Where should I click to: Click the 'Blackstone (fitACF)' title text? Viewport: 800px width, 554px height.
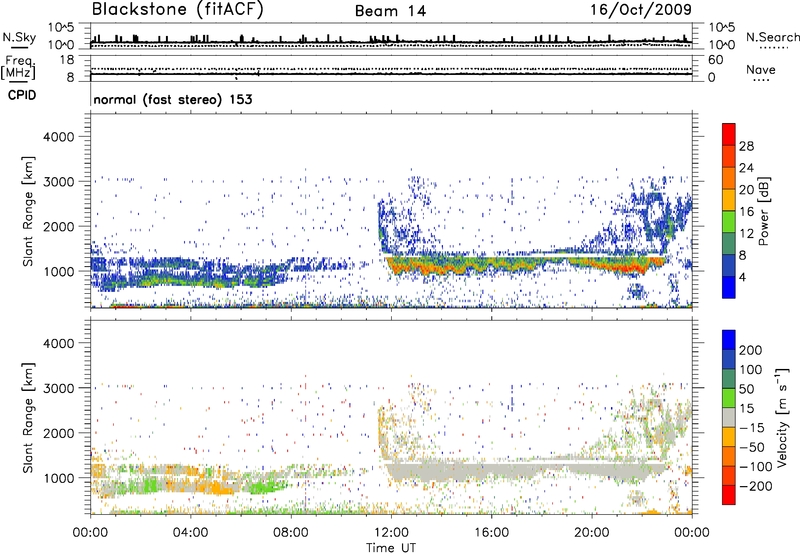[x=177, y=9]
